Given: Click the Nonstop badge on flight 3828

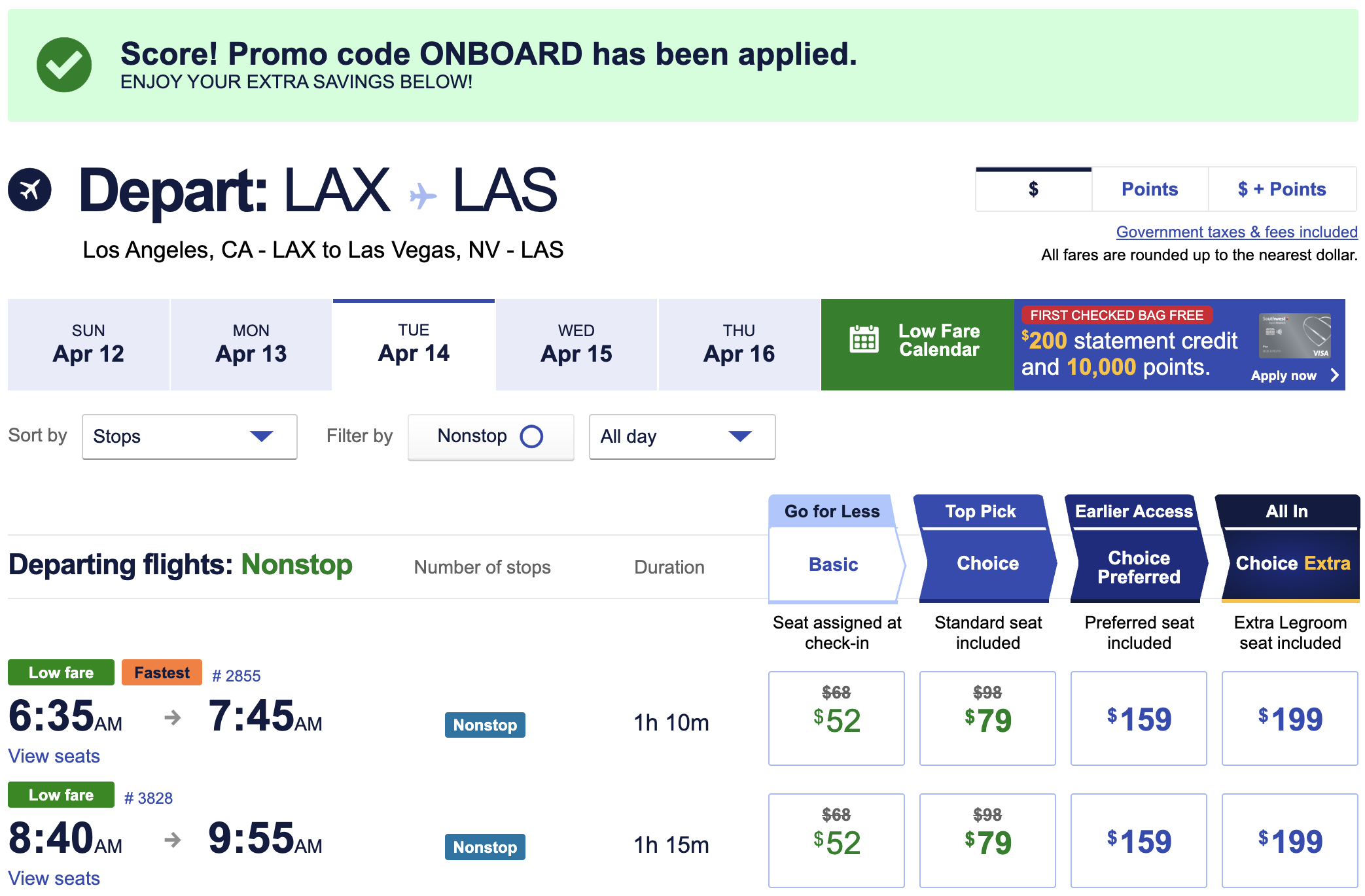Looking at the screenshot, I should (x=484, y=846).
